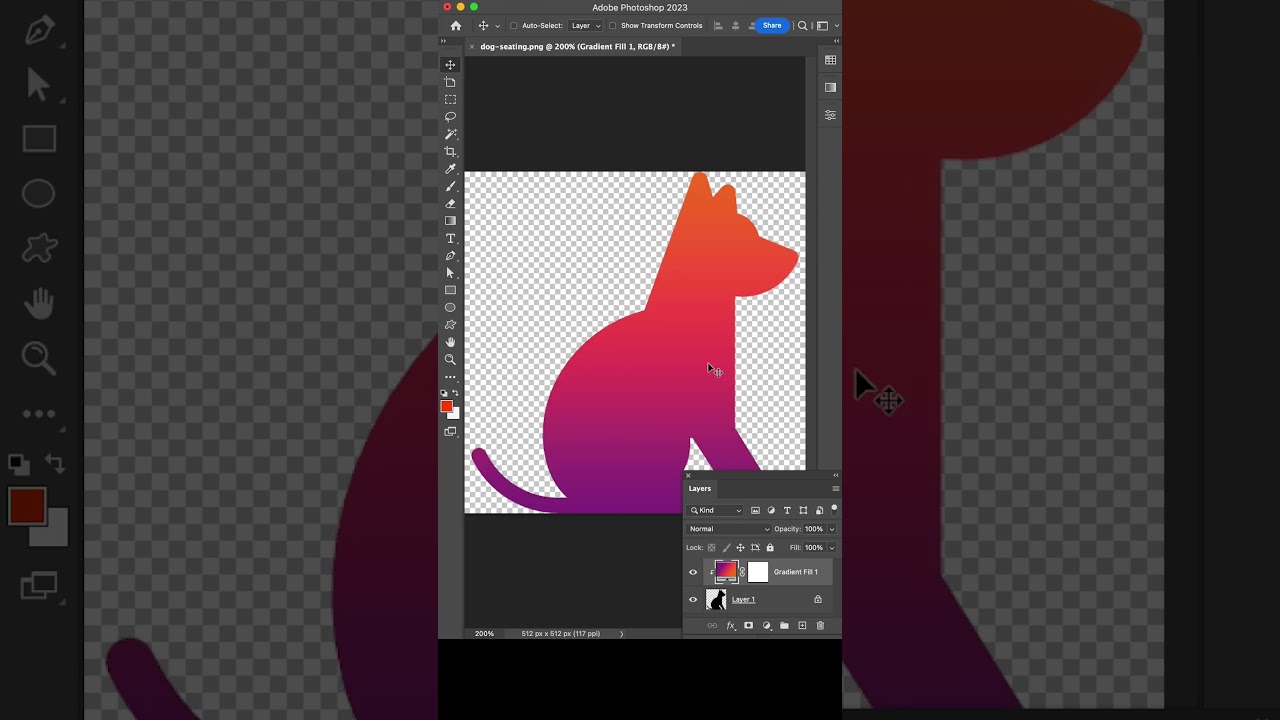Select the Eyedropper tool
The height and width of the screenshot is (720, 1280).
pos(450,169)
